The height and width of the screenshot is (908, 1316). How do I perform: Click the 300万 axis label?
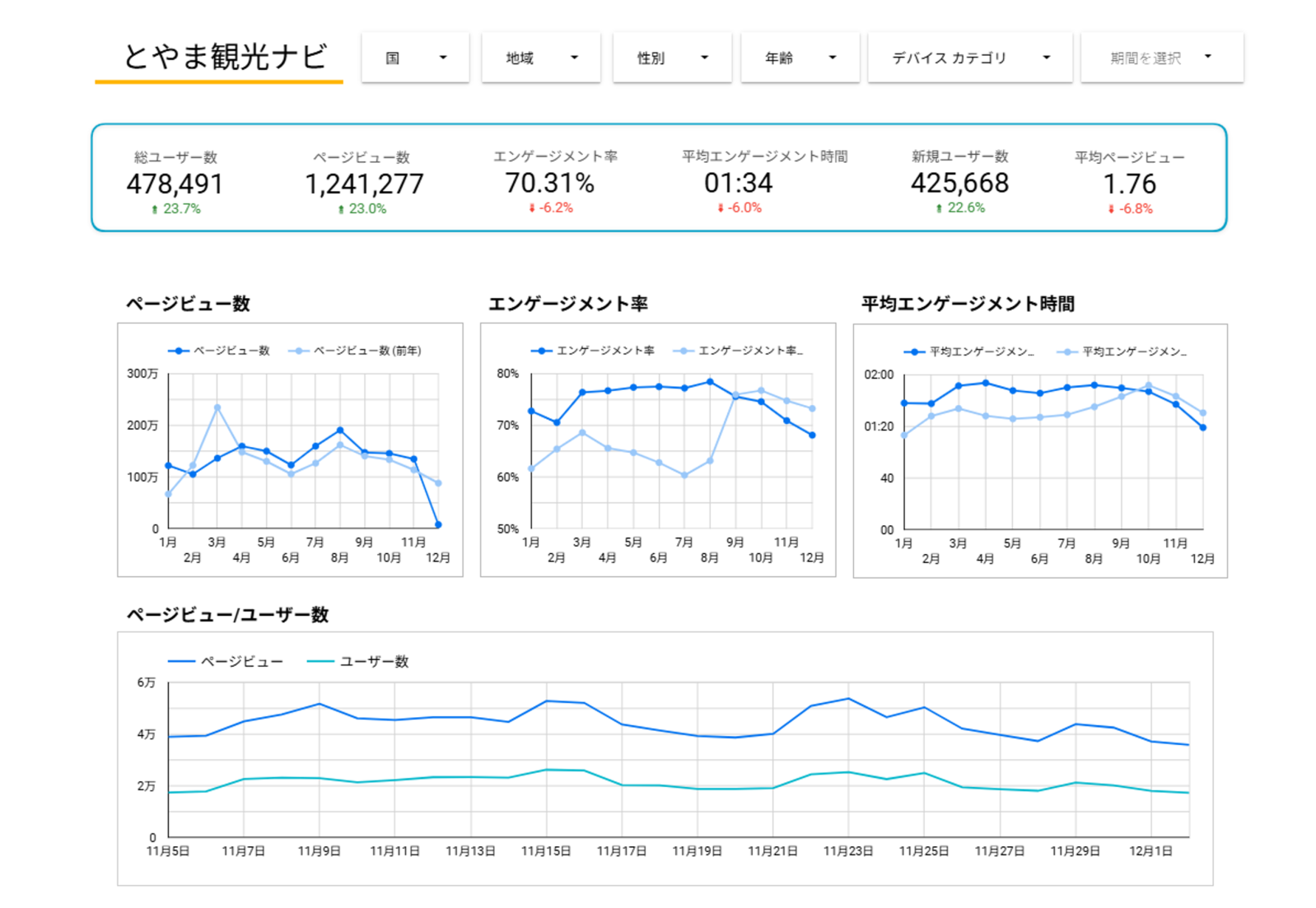pyautogui.click(x=142, y=373)
